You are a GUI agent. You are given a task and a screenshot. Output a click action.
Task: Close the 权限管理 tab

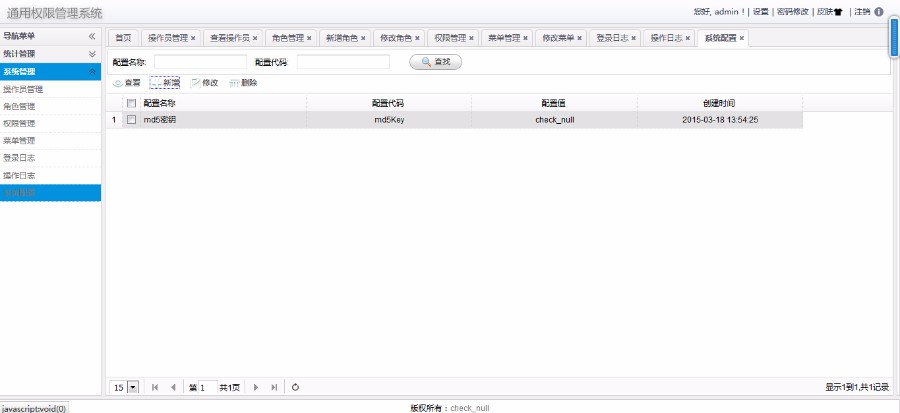(471, 38)
